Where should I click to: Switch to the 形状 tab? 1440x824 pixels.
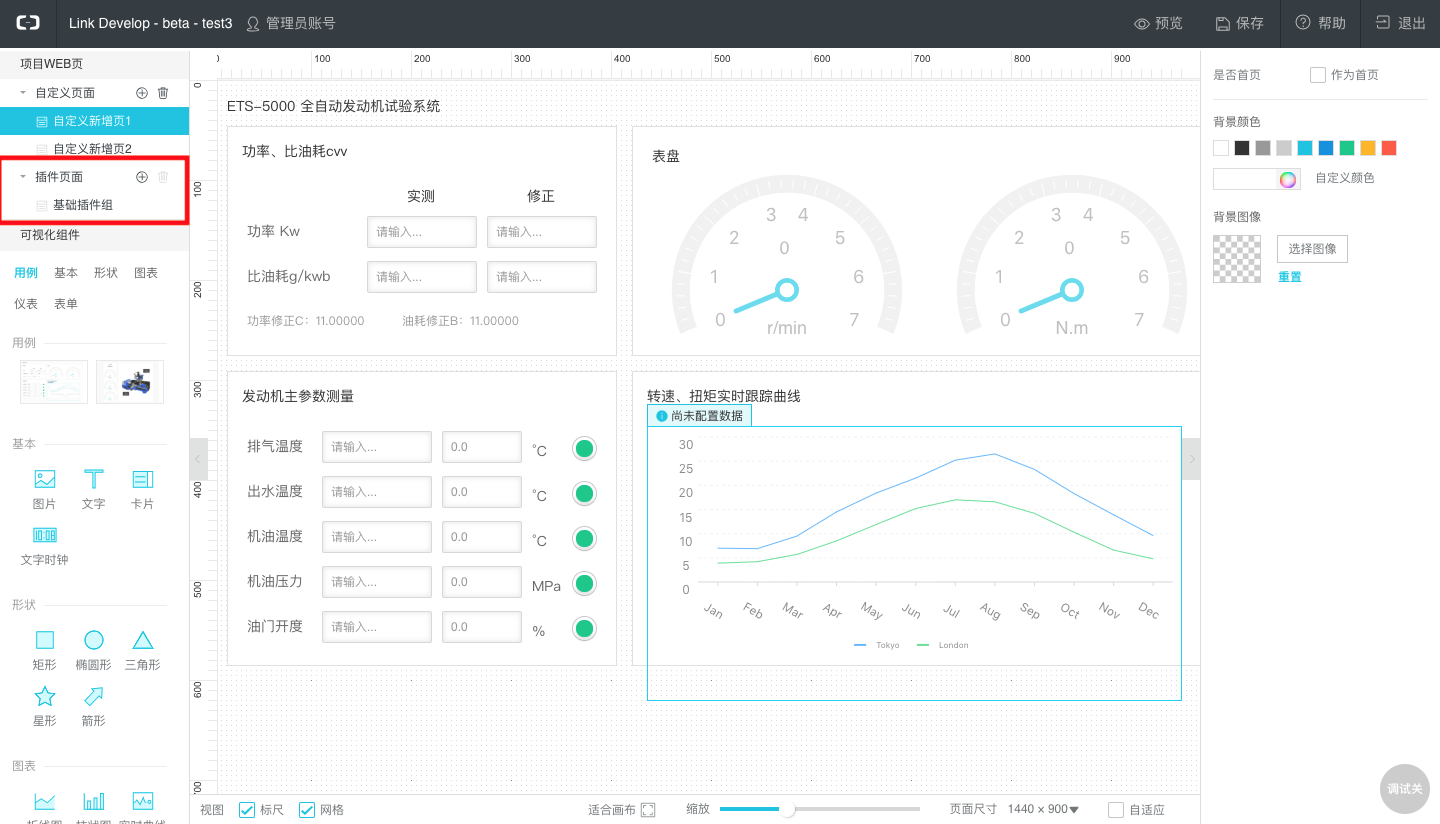(106, 273)
